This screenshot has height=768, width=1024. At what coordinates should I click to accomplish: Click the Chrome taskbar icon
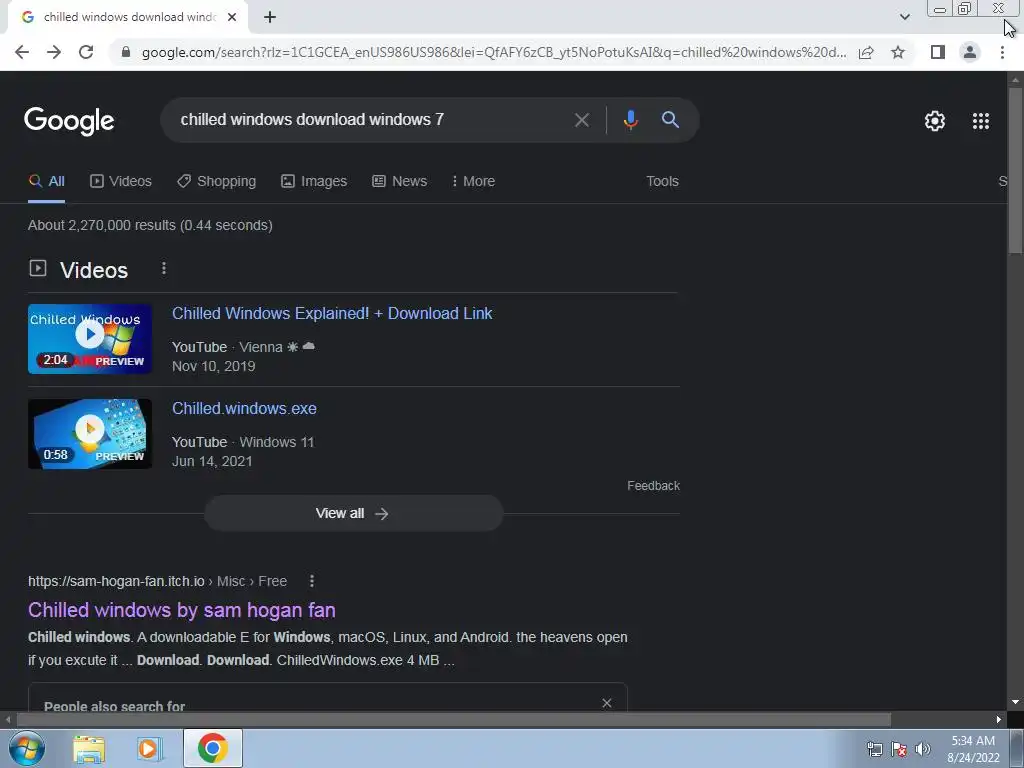pos(212,748)
